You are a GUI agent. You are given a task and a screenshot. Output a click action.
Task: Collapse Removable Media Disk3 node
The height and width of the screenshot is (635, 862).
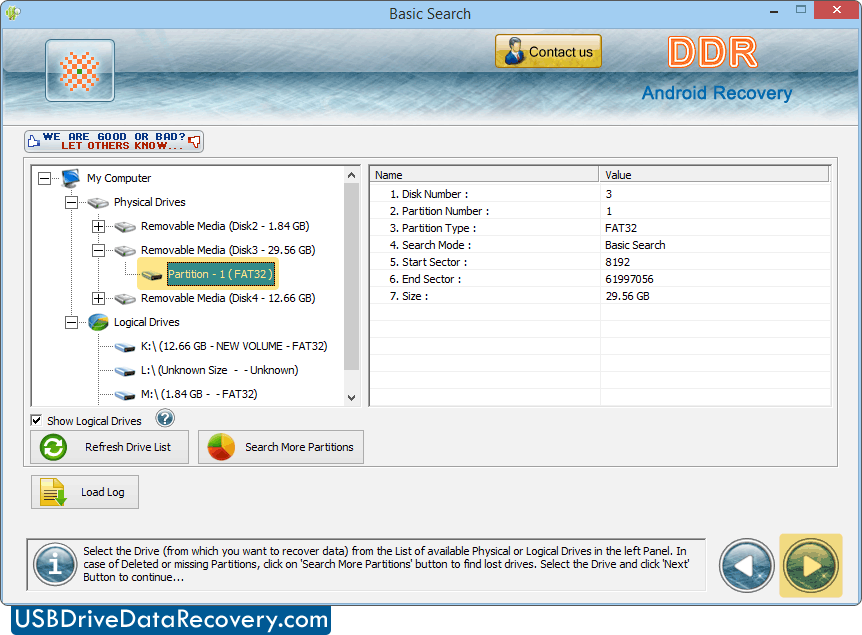click(x=98, y=250)
